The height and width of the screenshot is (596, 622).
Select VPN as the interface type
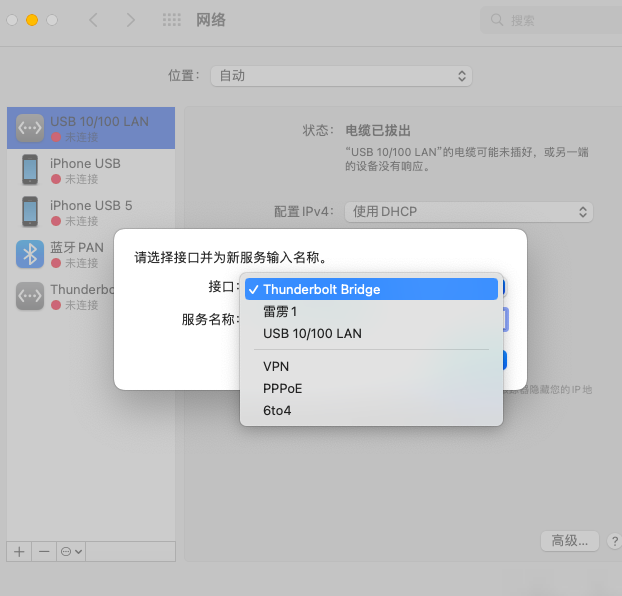tap(371, 366)
